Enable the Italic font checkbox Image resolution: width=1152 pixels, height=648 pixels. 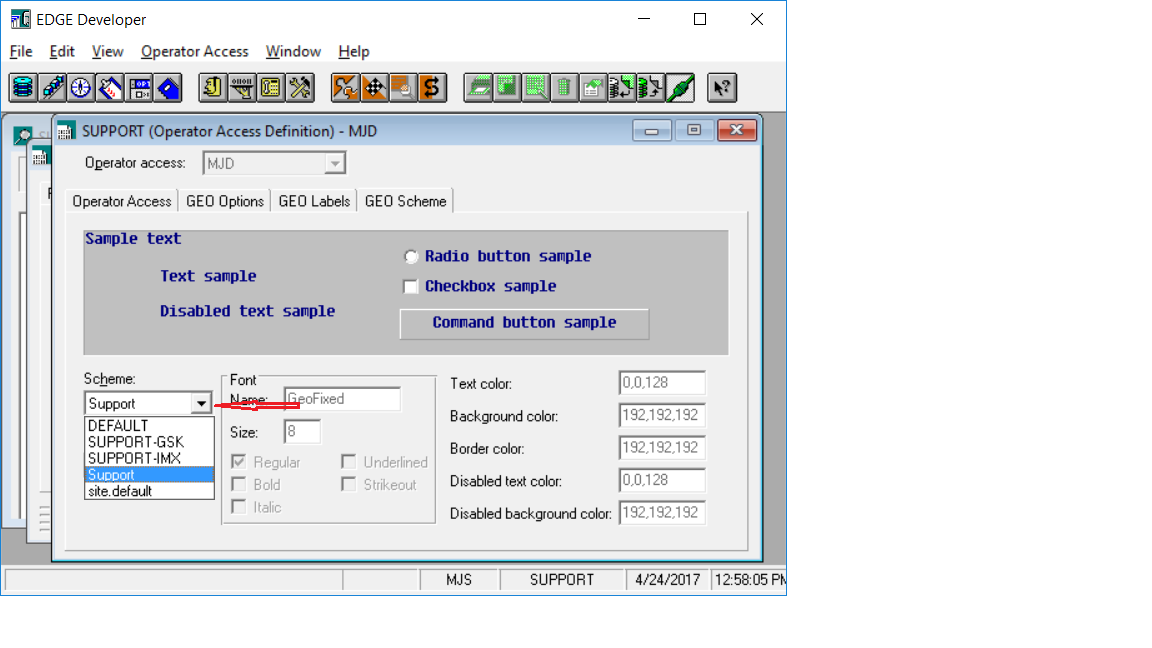(238, 507)
